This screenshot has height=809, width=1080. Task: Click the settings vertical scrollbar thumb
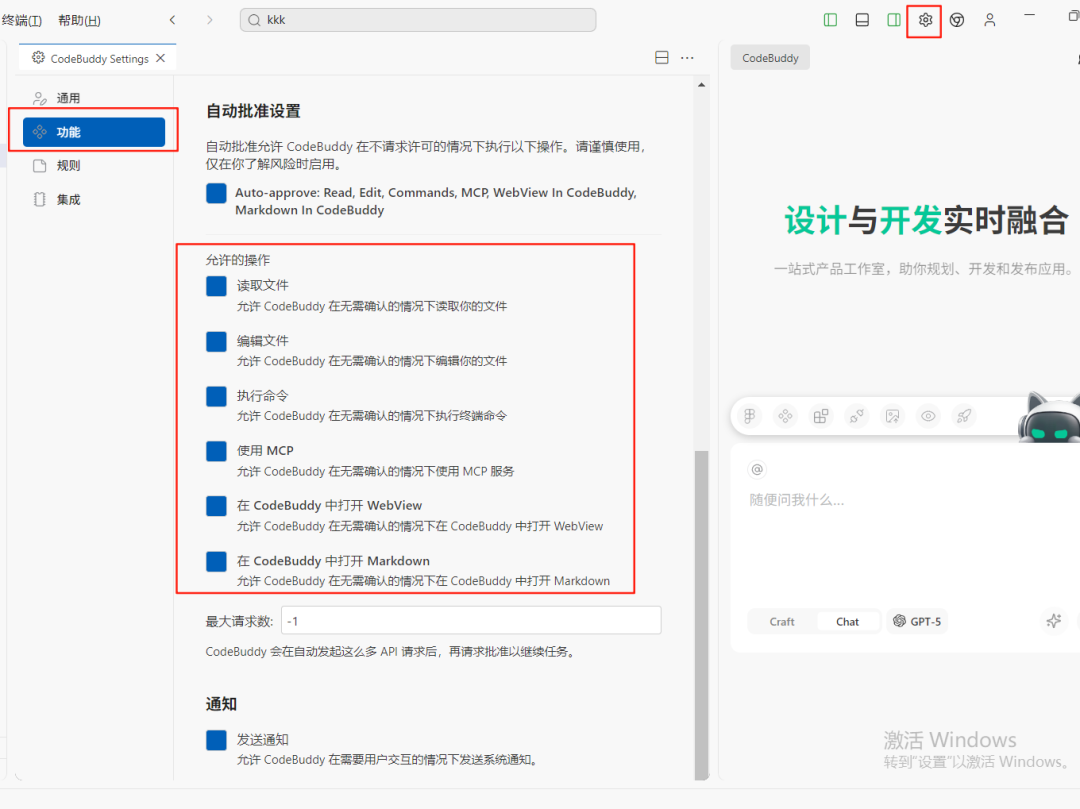pos(701,615)
